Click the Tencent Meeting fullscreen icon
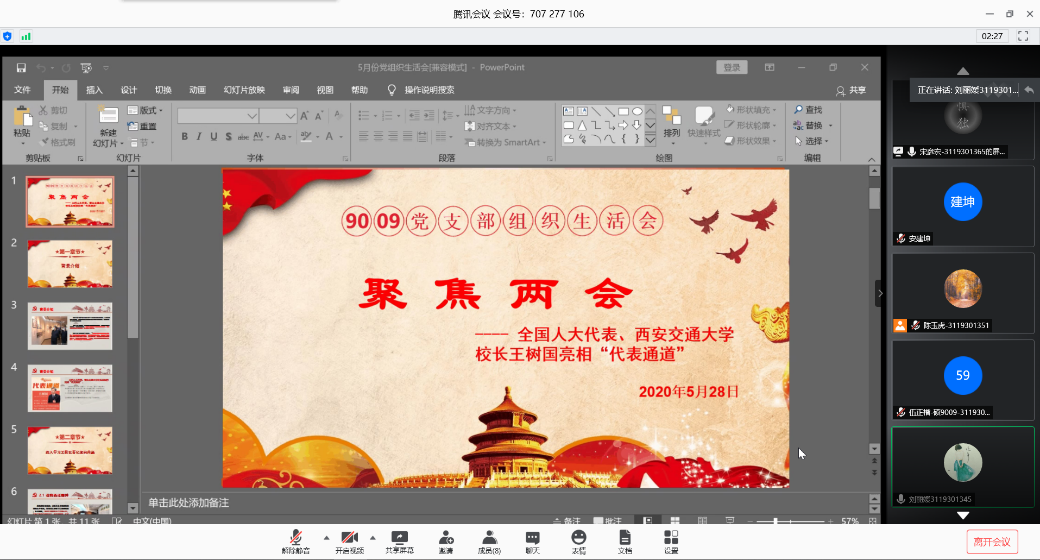Screen dimensions: 1040x560 pos(1023,36)
